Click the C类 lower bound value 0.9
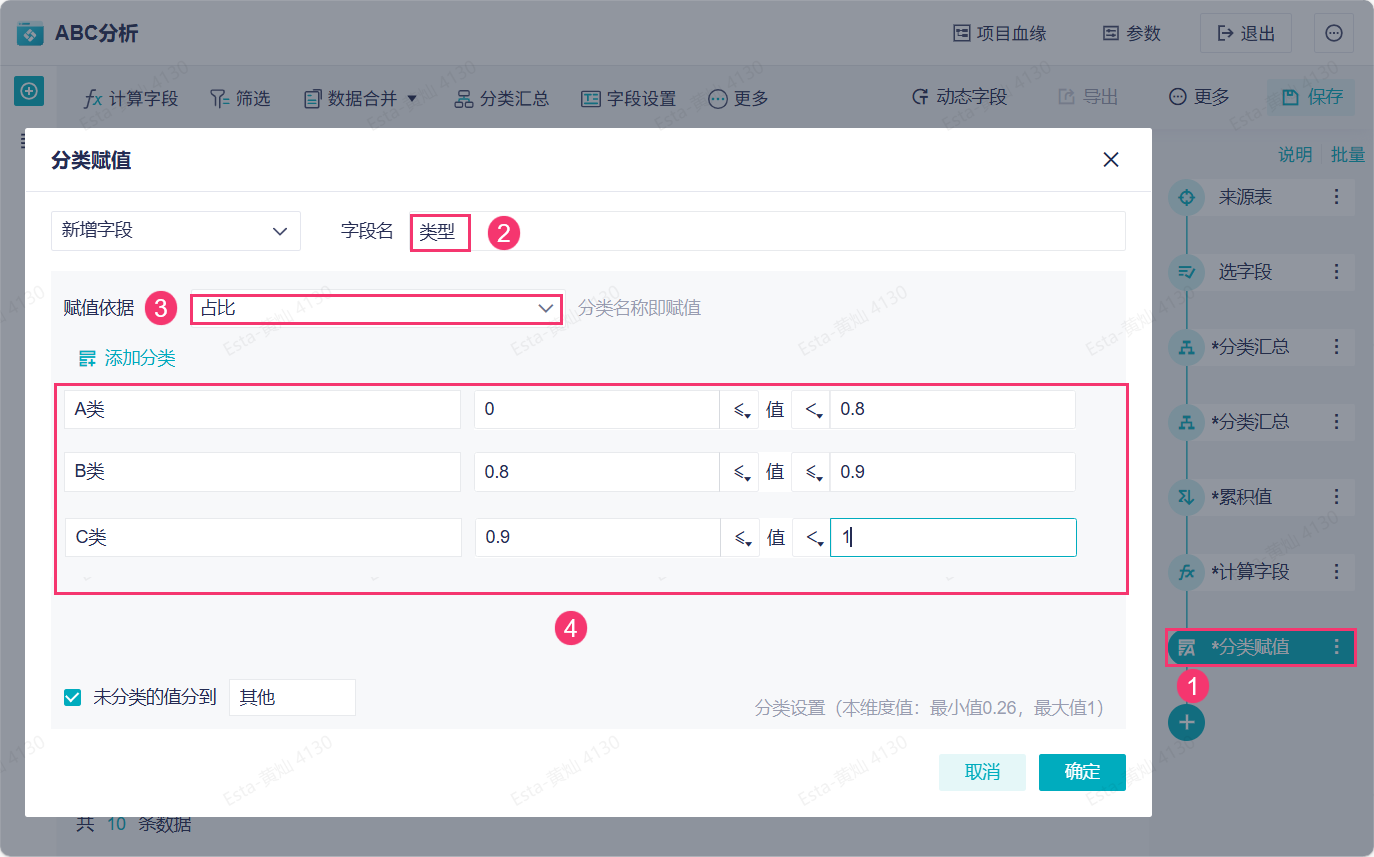The image size is (1374, 857). click(598, 537)
